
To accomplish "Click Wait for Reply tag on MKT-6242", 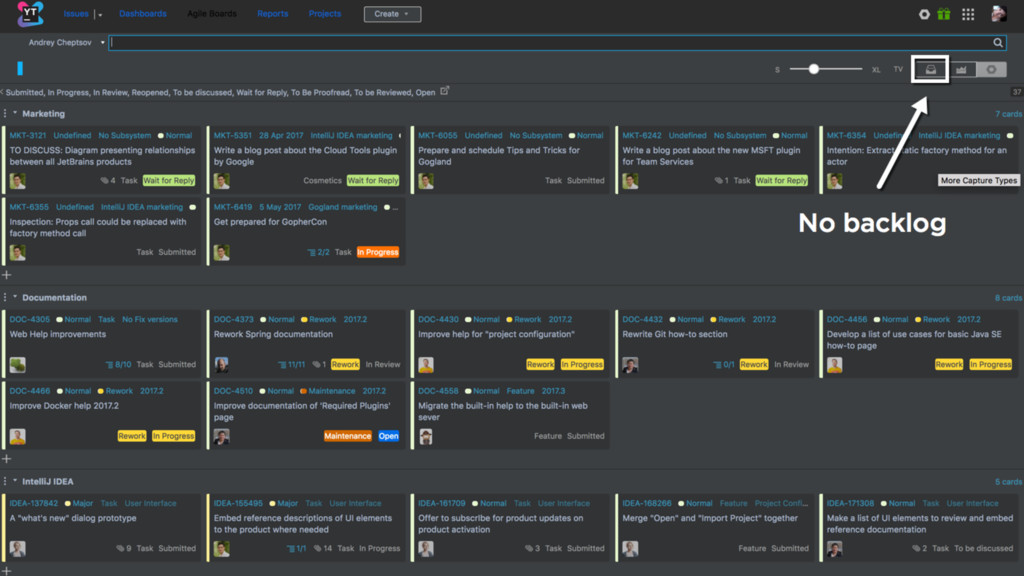I will pyautogui.click(x=781, y=180).
